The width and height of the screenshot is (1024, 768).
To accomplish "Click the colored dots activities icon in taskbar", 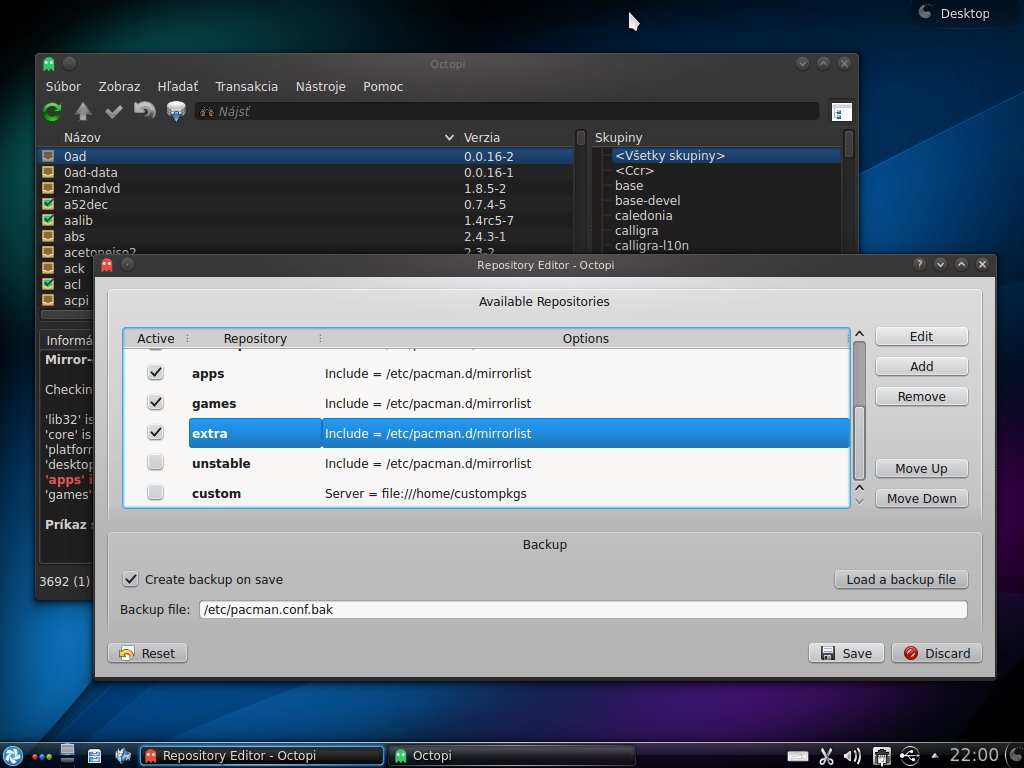I will point(41,757).
